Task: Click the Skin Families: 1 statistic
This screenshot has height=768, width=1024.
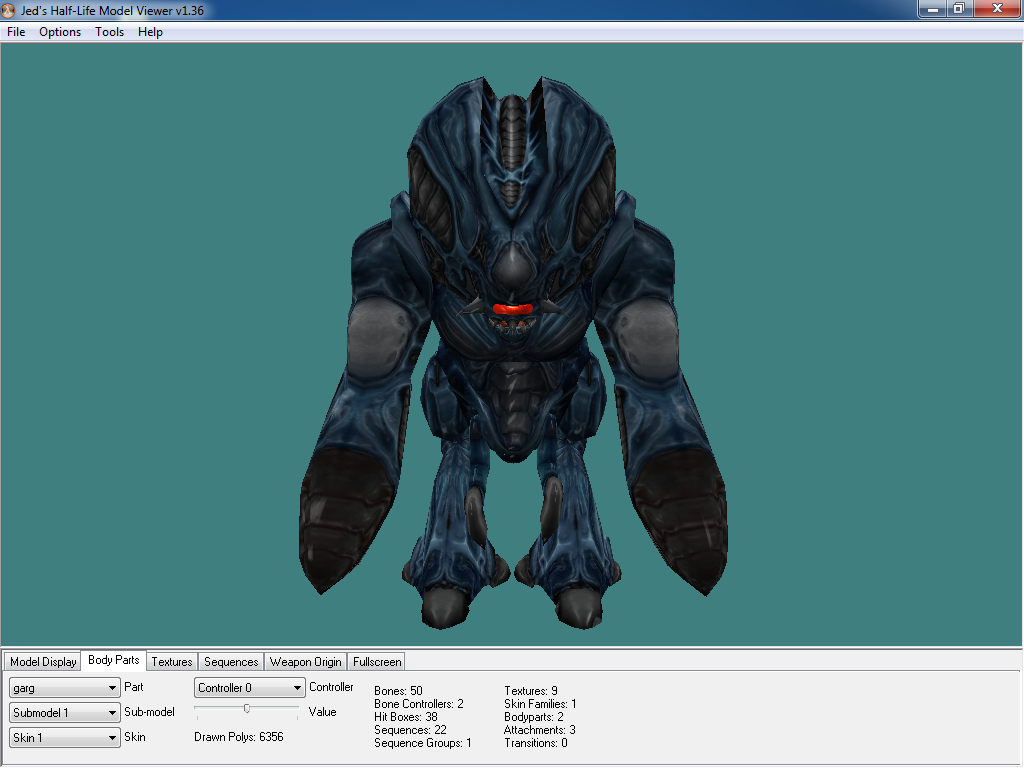Action: point(540,704)
